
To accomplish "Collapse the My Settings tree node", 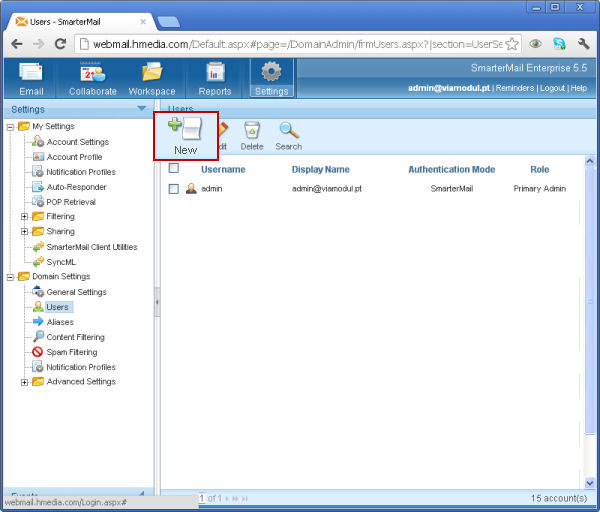I will pyautogui.click(x=10, y=127).
